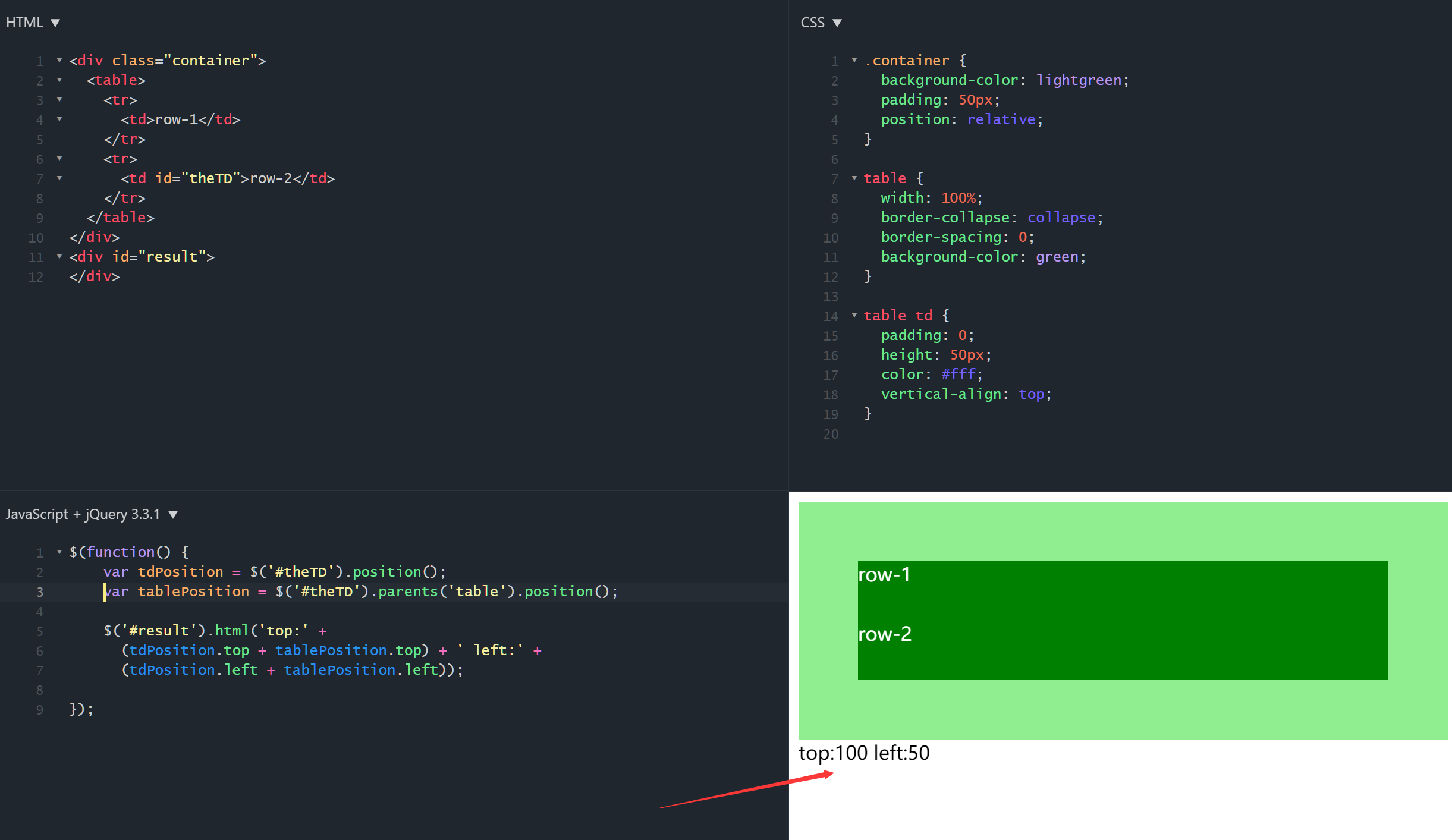Click line number 9 in the JavaScript gutter

coord(39,710)
